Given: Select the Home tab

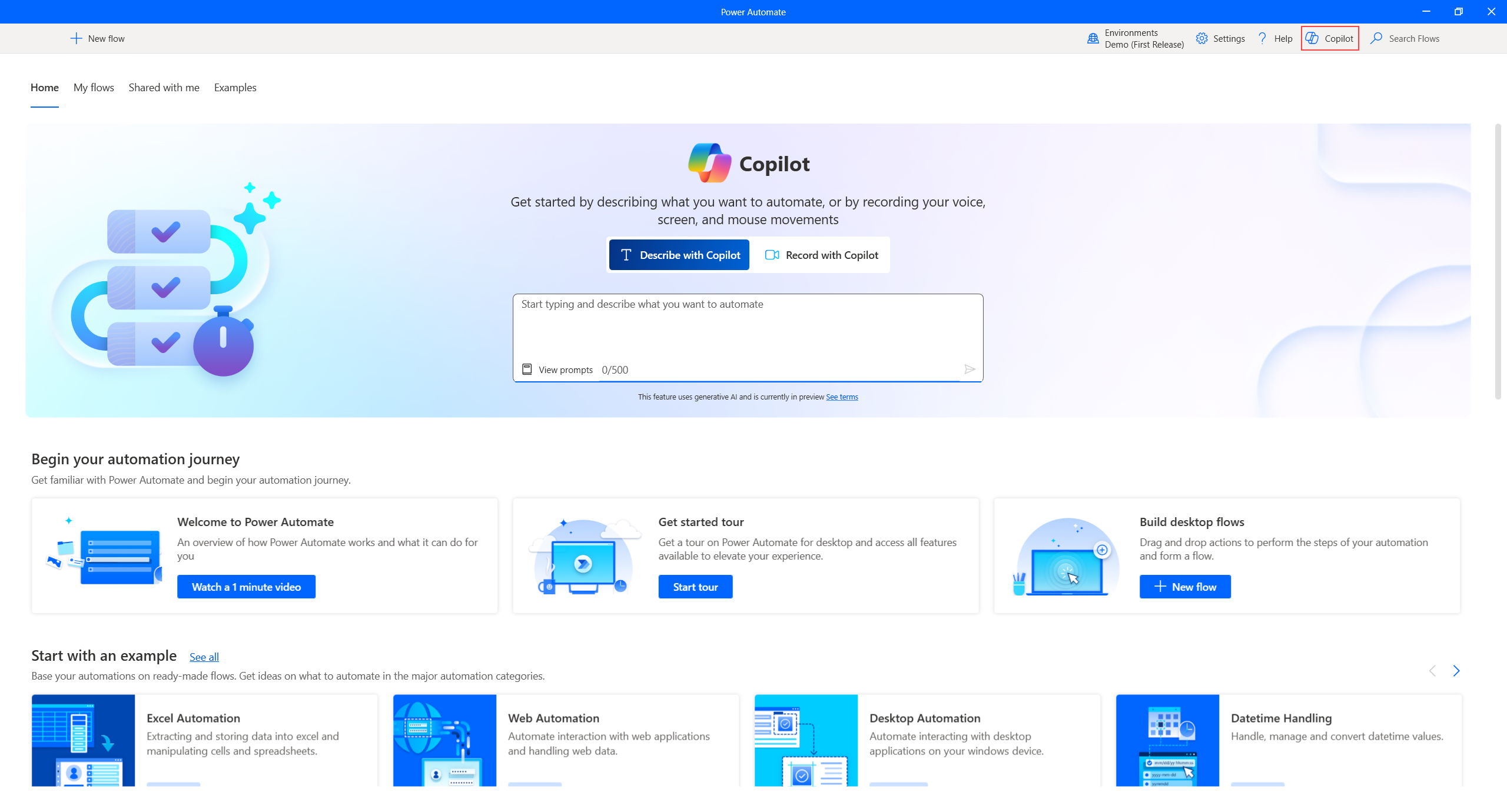Looking at the screenshot, I should point(44,88).
